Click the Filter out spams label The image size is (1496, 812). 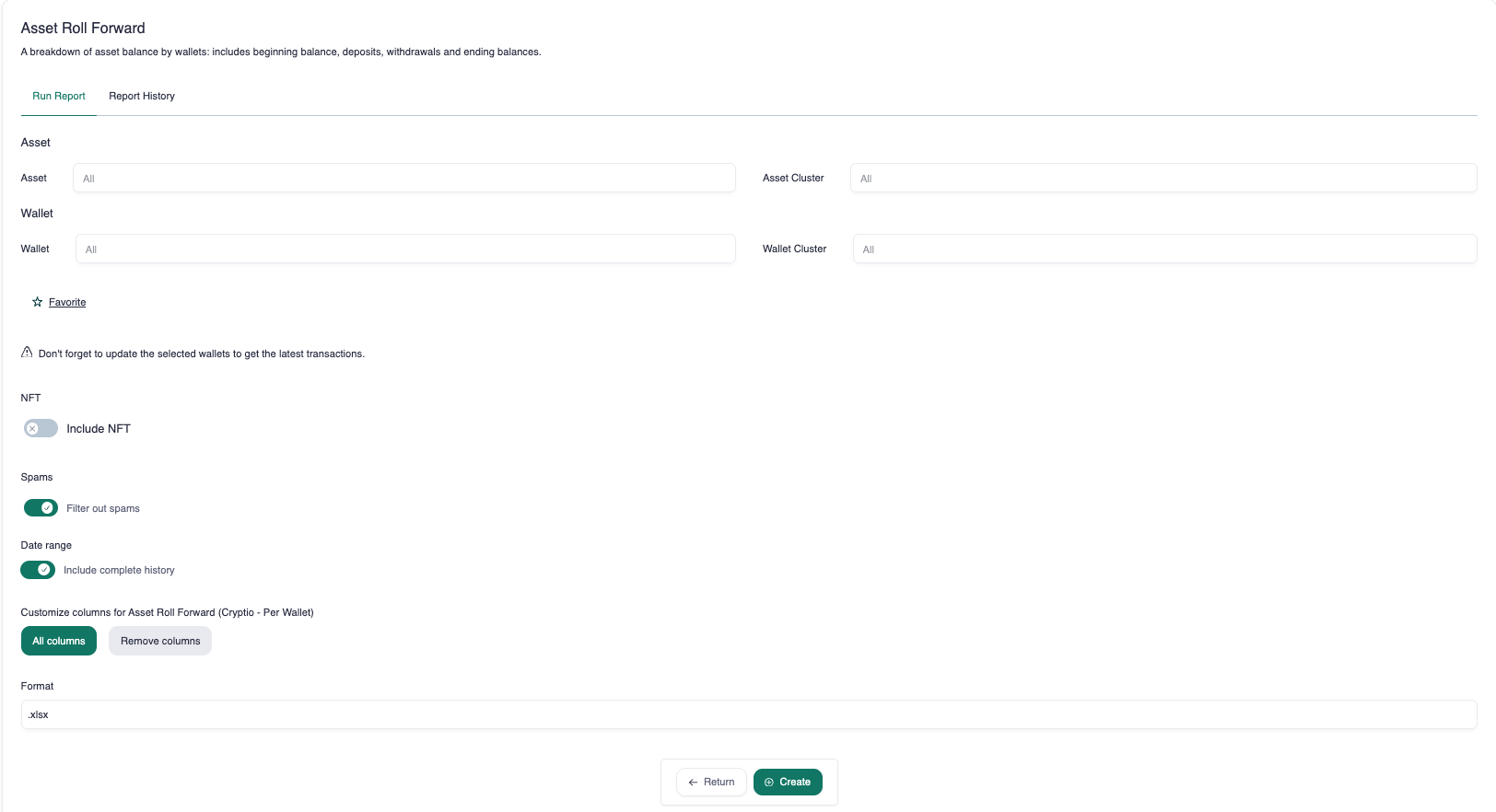click(103, 508)
